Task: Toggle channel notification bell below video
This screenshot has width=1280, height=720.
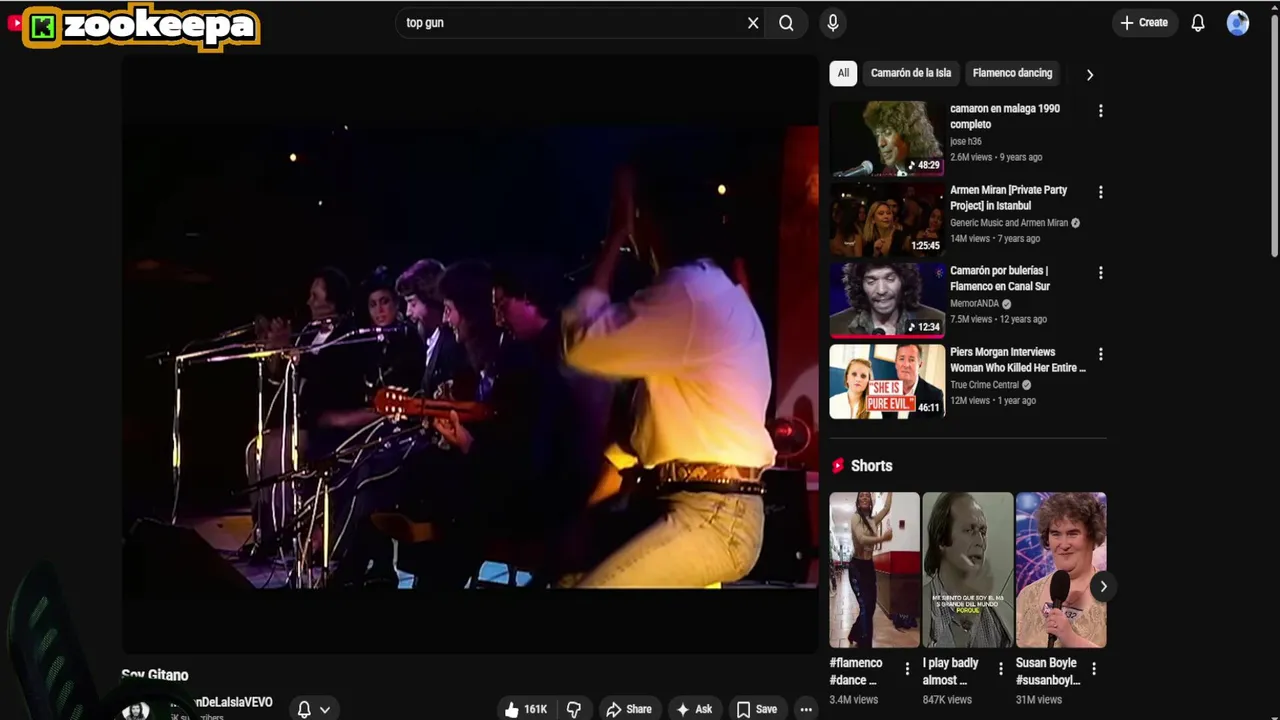Action: (x=304, y=709)
